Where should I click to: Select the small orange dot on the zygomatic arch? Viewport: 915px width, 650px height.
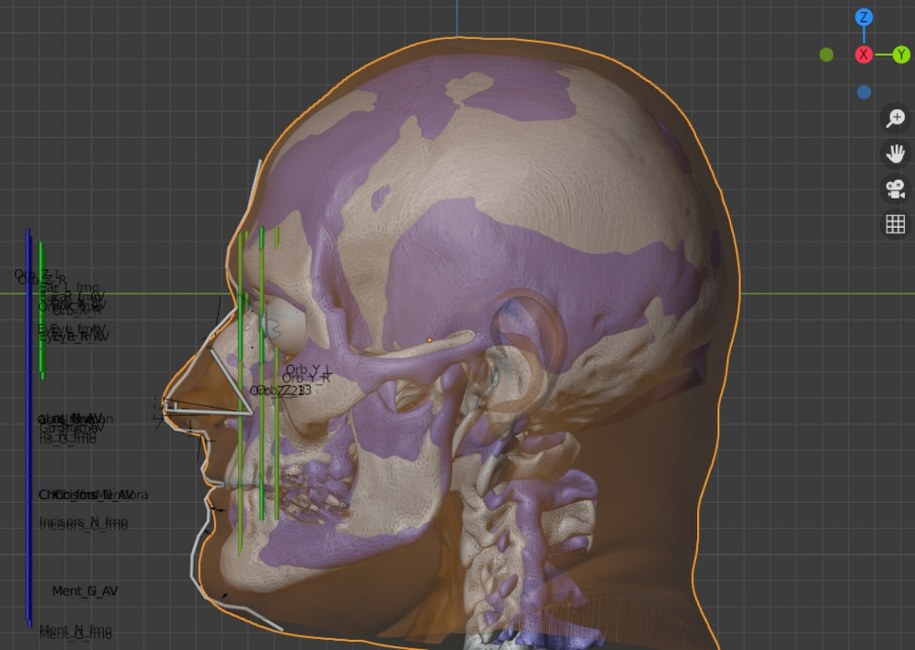pyautogui.click(x=429, y=340)
